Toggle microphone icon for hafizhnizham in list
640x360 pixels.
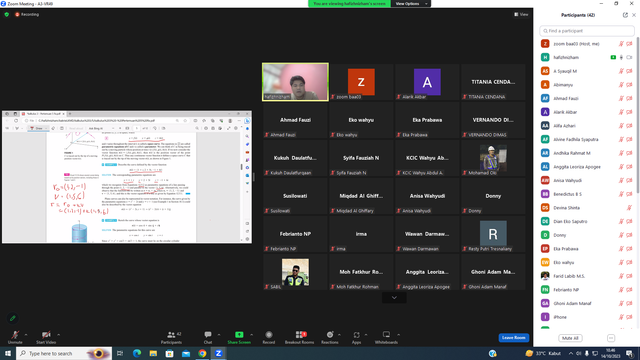tap(621, 58)
